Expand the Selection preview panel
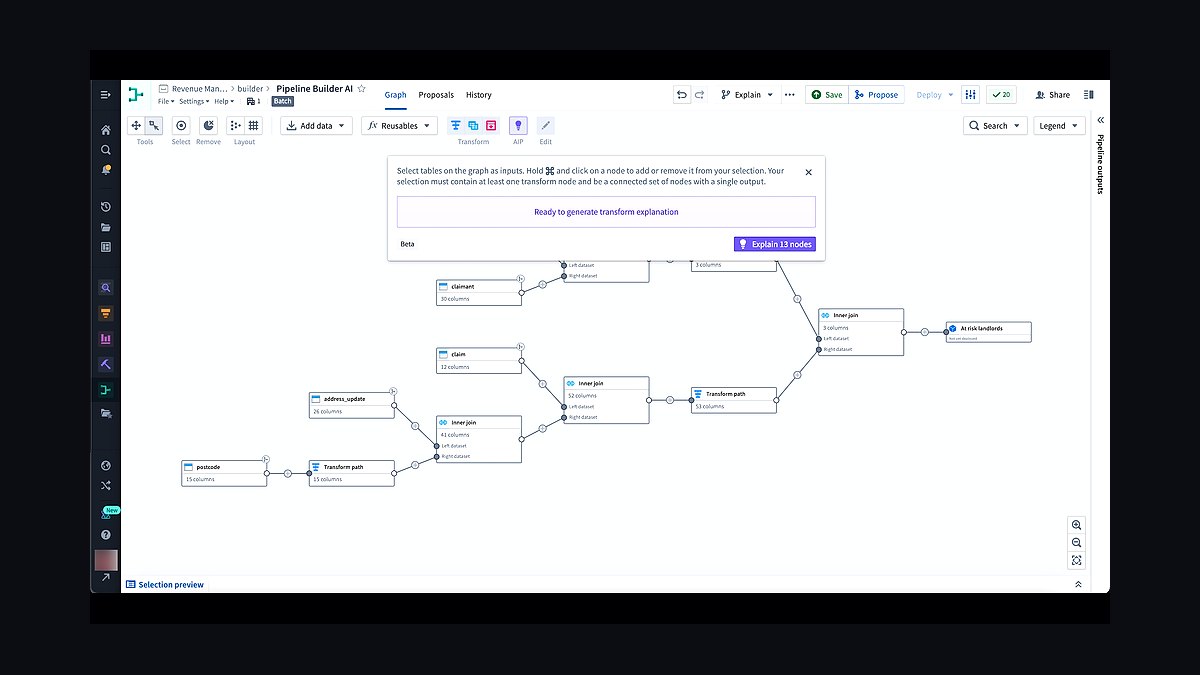Image resolution: width=1200 pixels, height=675 pixels. coord(1078,584)
